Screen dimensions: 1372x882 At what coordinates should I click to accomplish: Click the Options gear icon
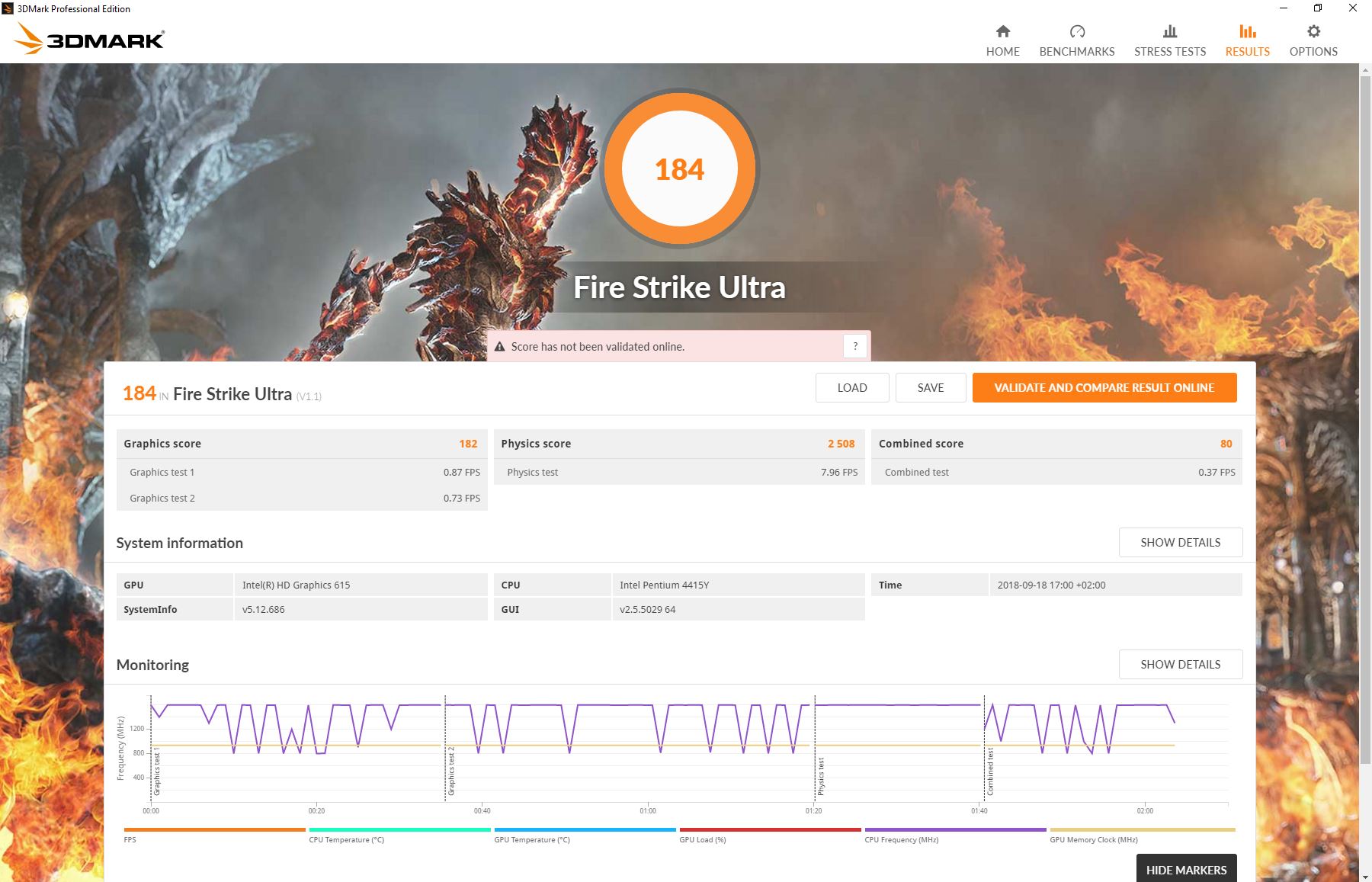point(1313,31)
